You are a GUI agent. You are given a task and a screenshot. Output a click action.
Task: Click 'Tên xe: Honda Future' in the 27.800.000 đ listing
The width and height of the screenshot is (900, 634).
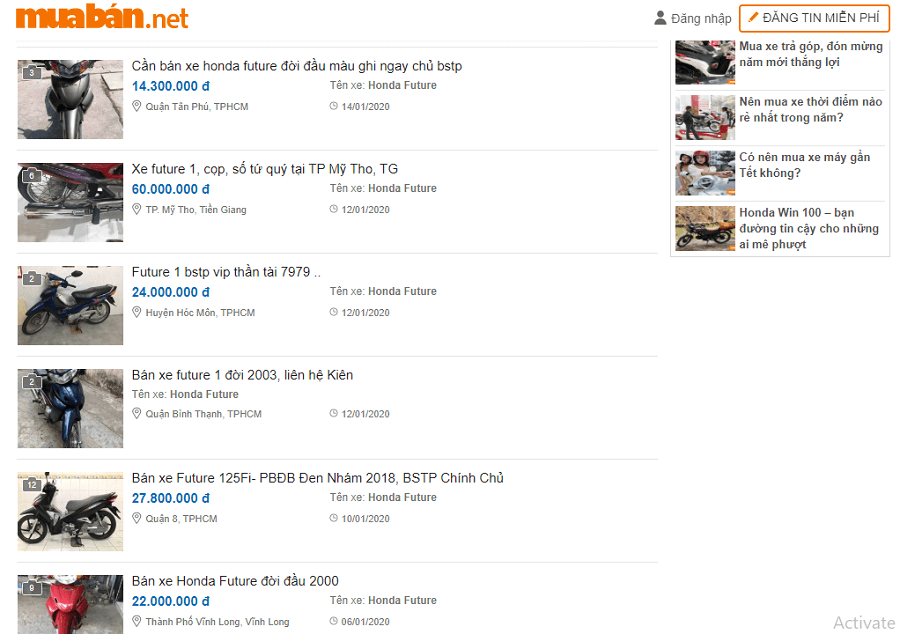tap(383, 497)
